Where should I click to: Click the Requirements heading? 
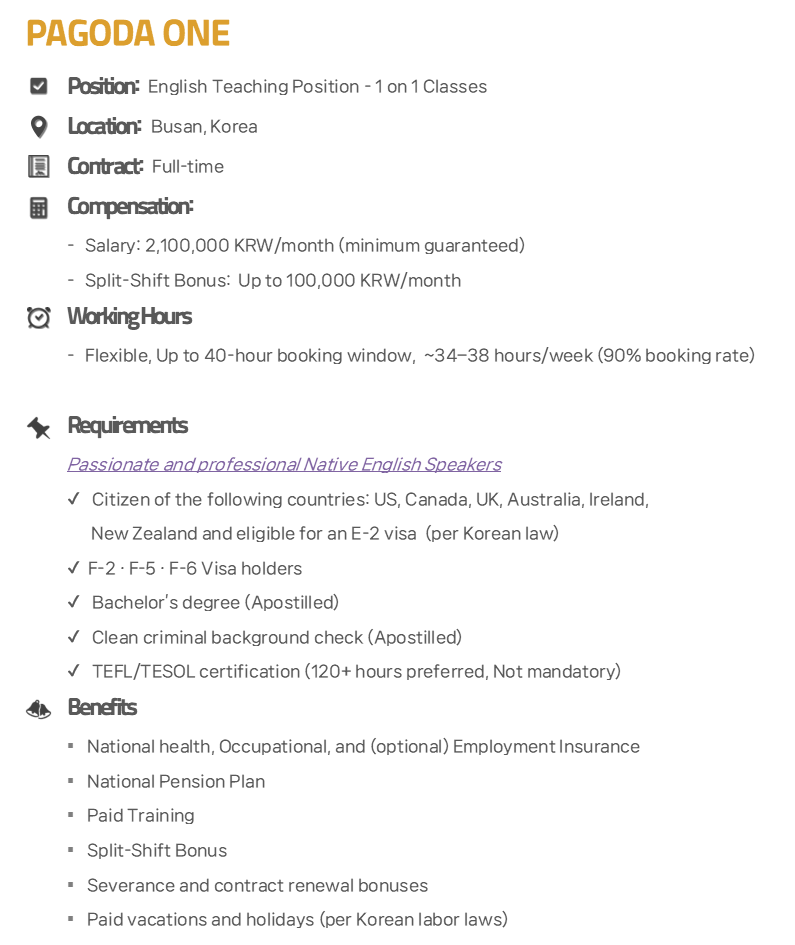coord(127,425)
